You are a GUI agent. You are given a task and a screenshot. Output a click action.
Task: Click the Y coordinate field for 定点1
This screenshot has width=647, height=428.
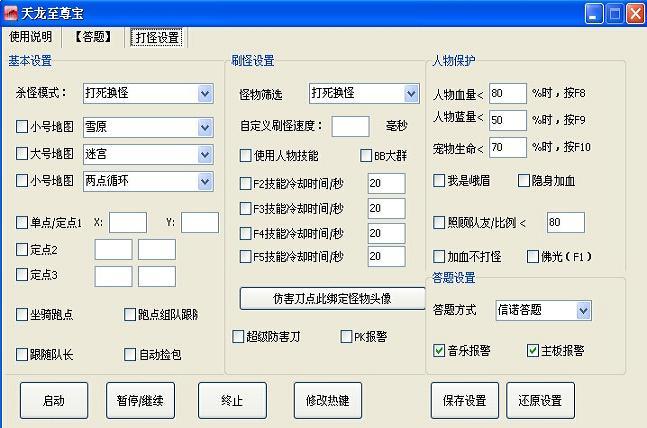coord(200,222)
